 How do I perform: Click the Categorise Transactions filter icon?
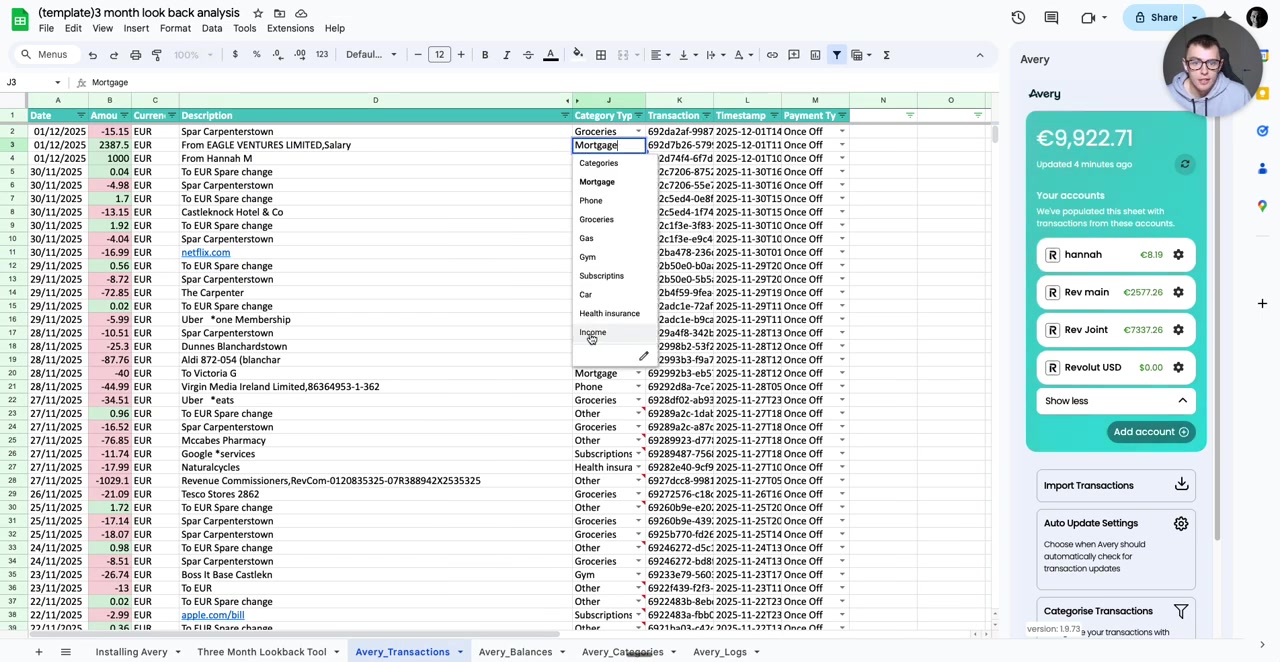click(1181, 611)
